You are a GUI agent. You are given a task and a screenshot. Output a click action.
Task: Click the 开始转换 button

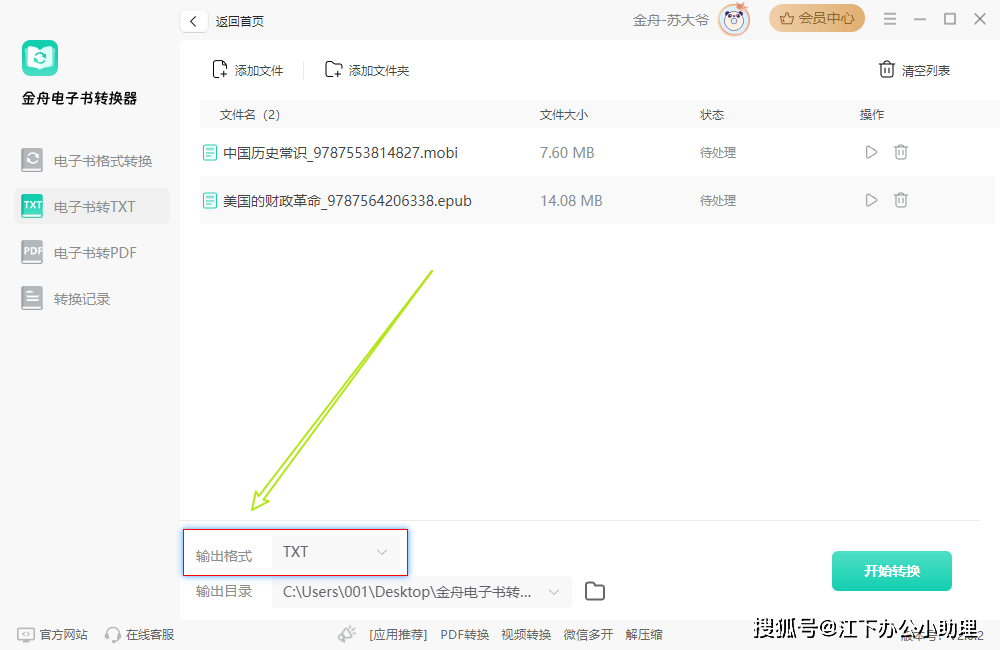pos(892,571)
